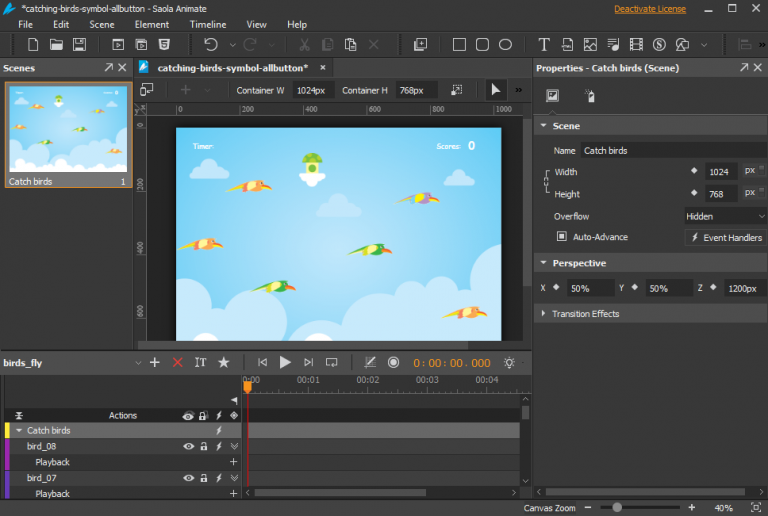Insert a video element
Screen dimensions: 768x516
coord(636,45)
